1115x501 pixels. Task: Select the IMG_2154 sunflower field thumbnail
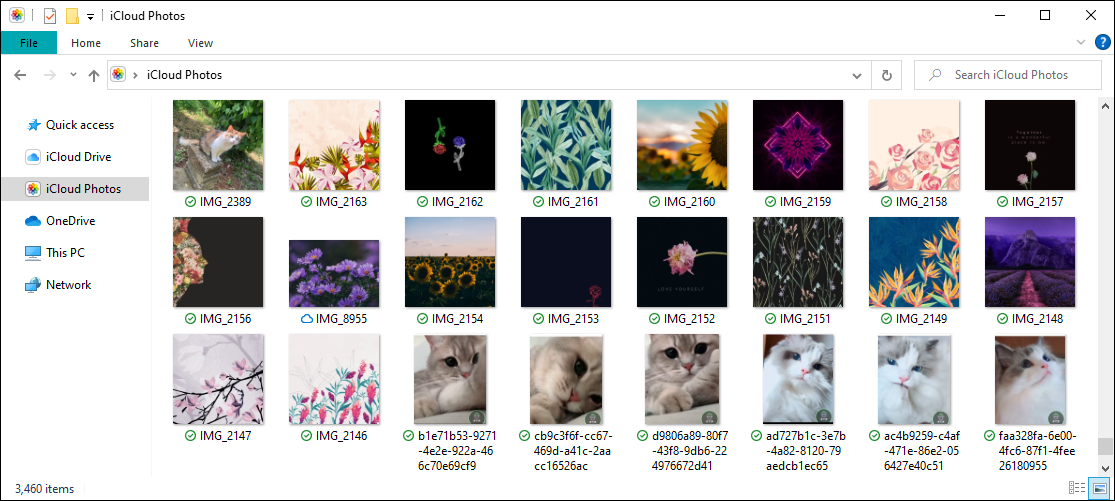pyautogui.click(x=450, y=262)
